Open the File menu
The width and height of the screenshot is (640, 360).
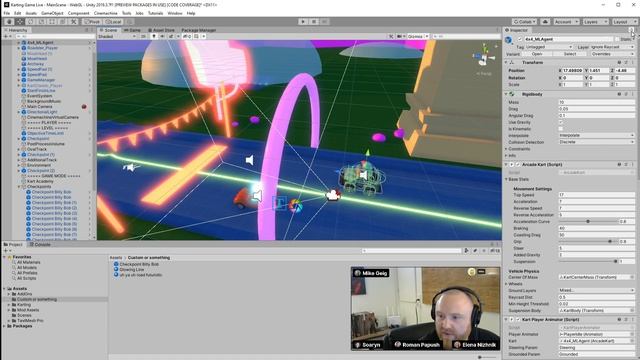[x=7, y=13]
